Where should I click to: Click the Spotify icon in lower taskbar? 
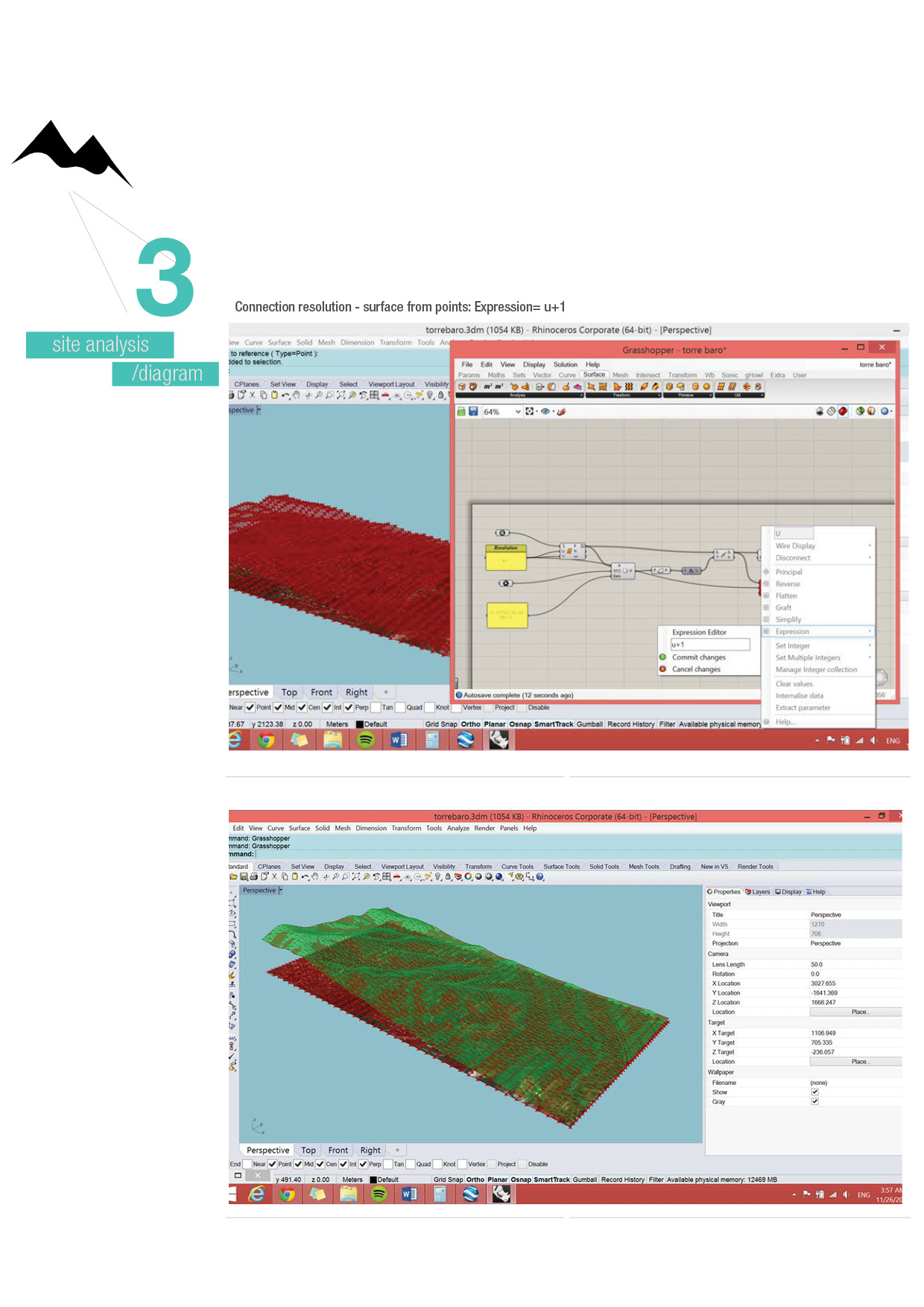pyautogui.click(x=379, y=1194)
